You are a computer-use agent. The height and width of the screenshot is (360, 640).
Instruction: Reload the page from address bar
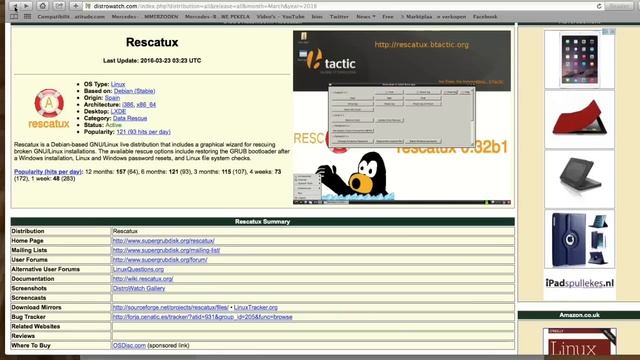pyautogui.click(x=599, y=6)
